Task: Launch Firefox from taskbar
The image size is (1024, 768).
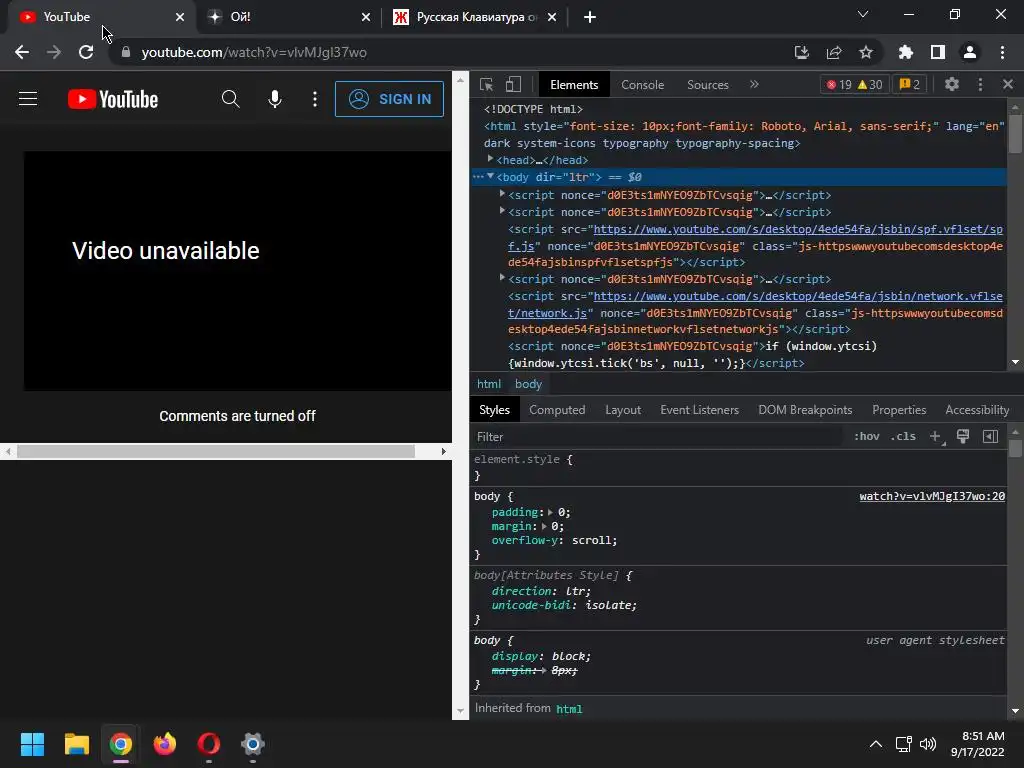Action: pos(165,744)
